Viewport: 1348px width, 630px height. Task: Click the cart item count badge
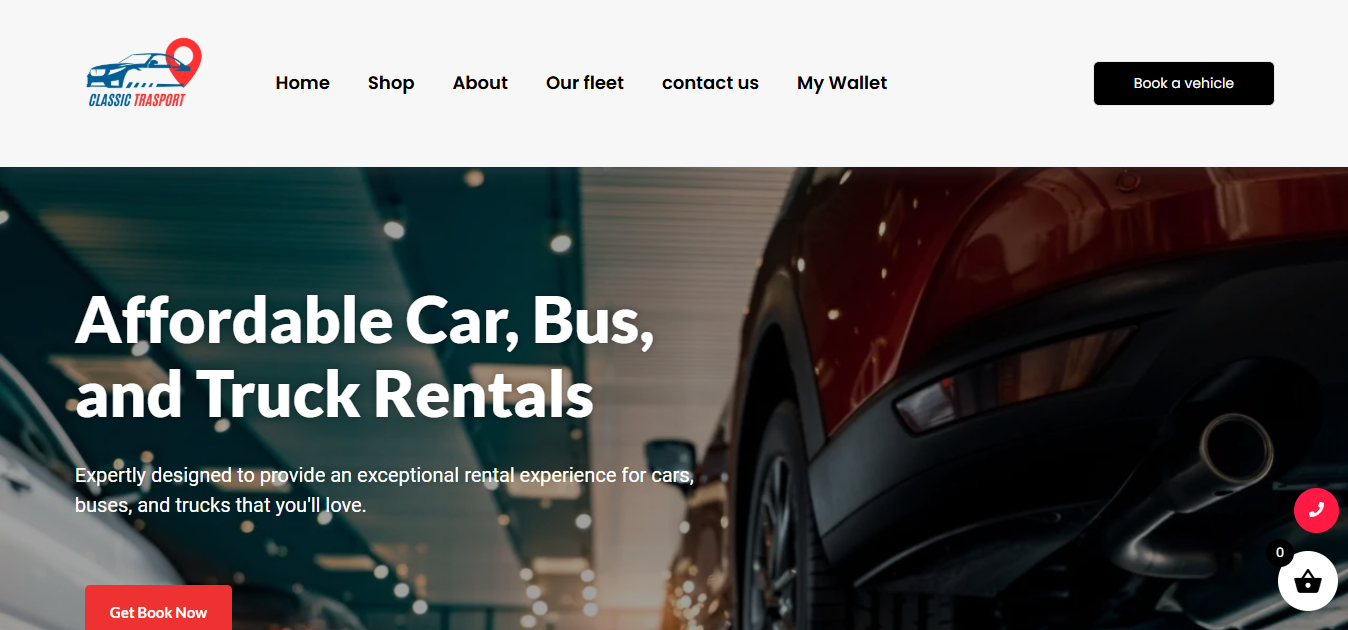click(x=1280, y=552)
